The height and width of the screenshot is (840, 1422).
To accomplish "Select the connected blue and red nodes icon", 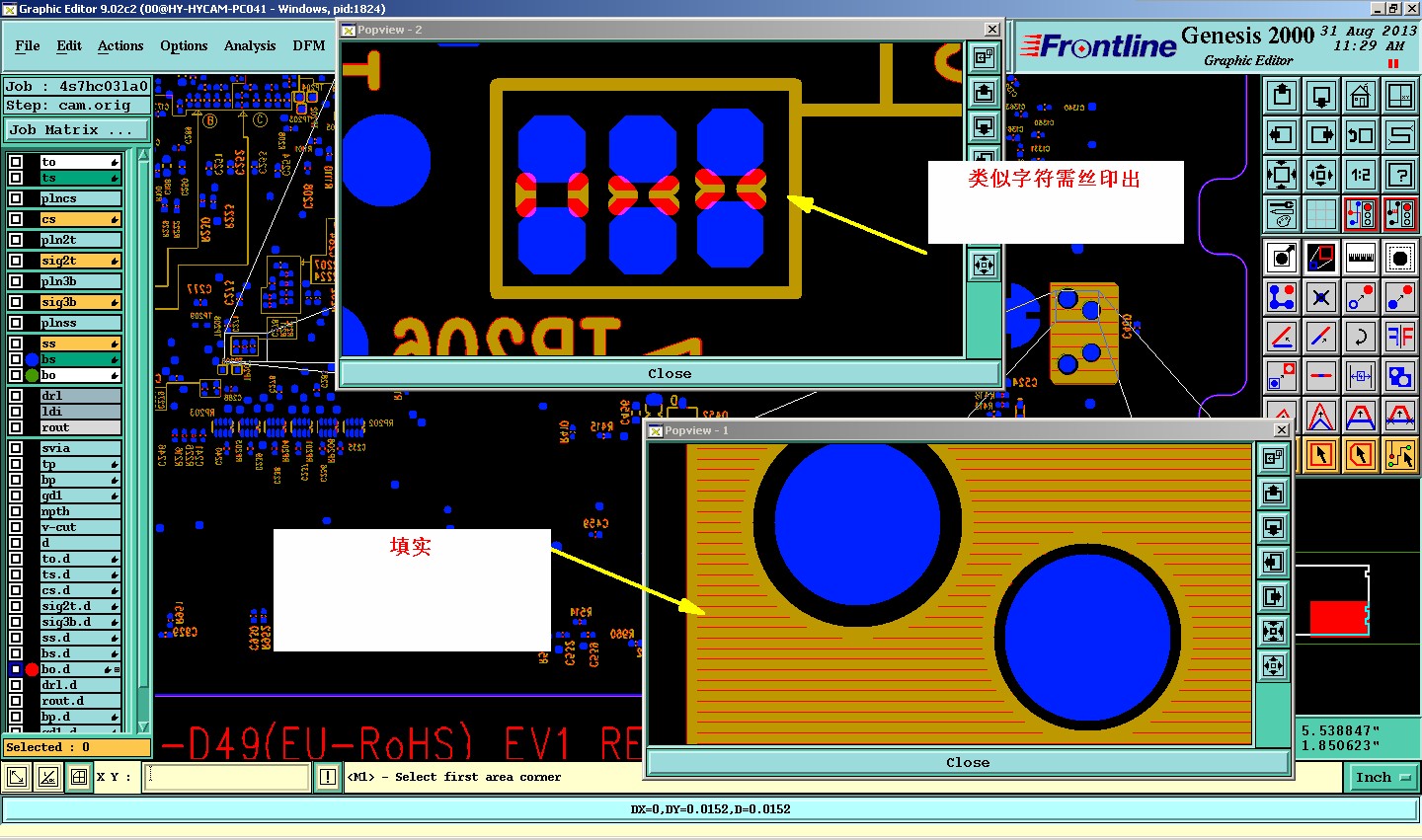I will [x=1282, y=297].
